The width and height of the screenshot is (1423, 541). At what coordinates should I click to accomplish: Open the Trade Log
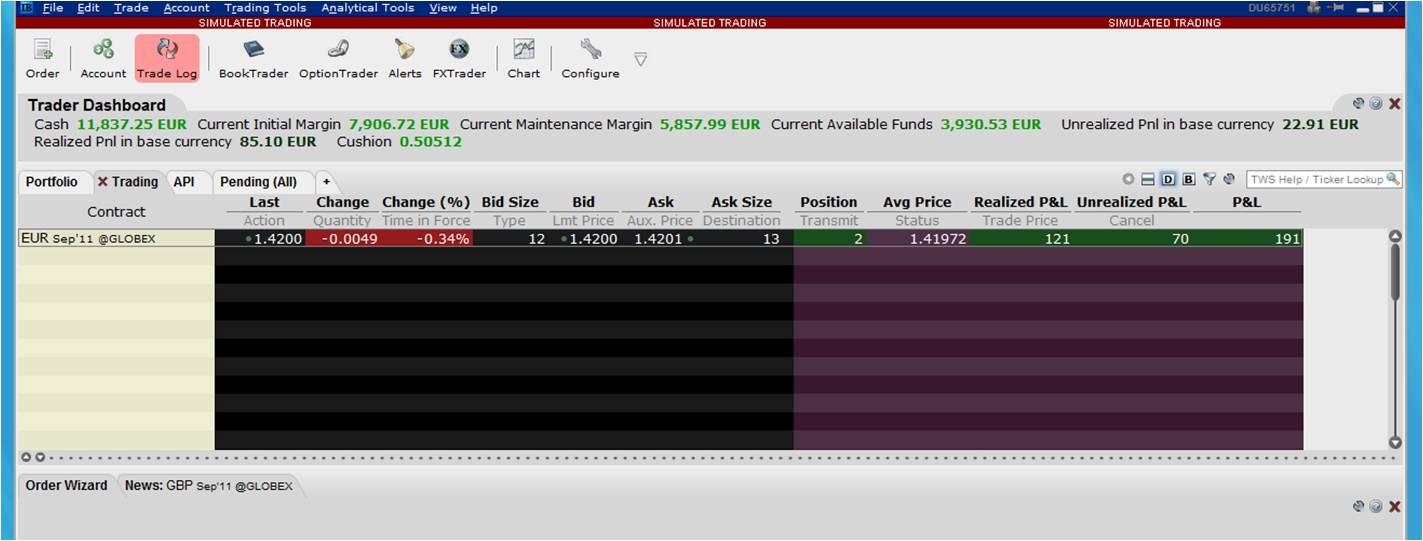pos(167,59)
